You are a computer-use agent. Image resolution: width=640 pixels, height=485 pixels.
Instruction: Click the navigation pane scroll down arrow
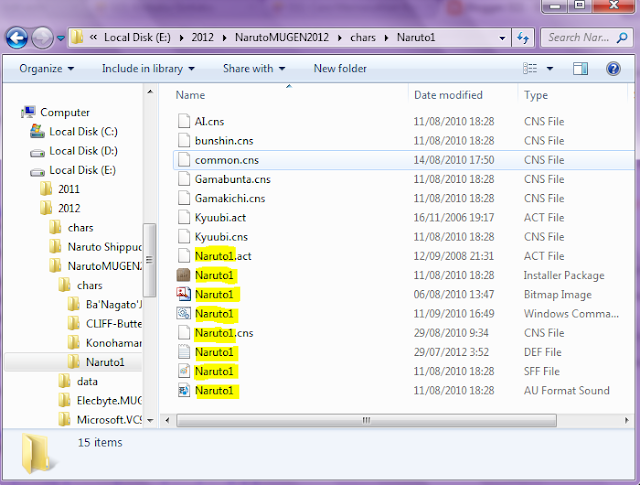(x=150, y=420)
